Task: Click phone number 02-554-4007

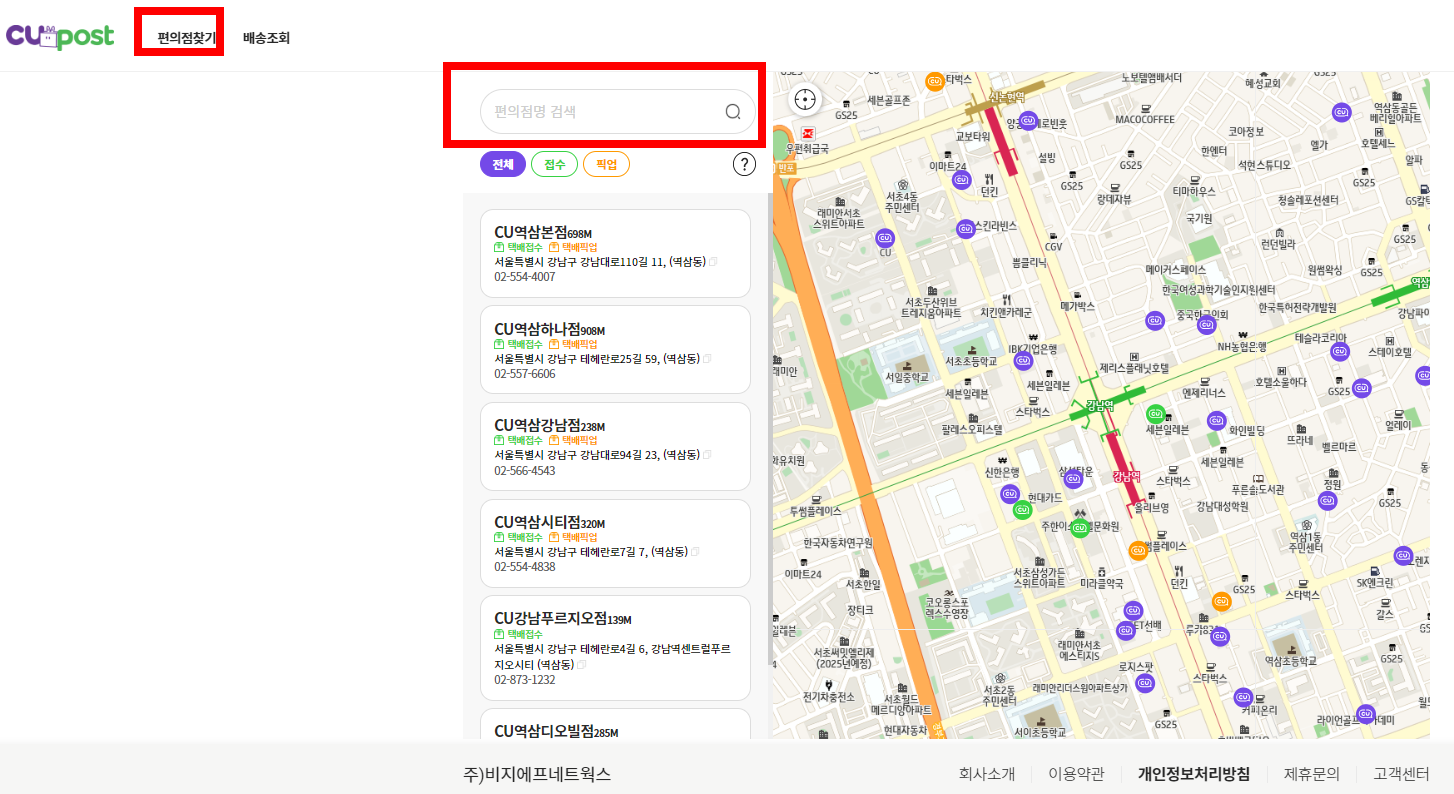Action: tap(525, 277)
